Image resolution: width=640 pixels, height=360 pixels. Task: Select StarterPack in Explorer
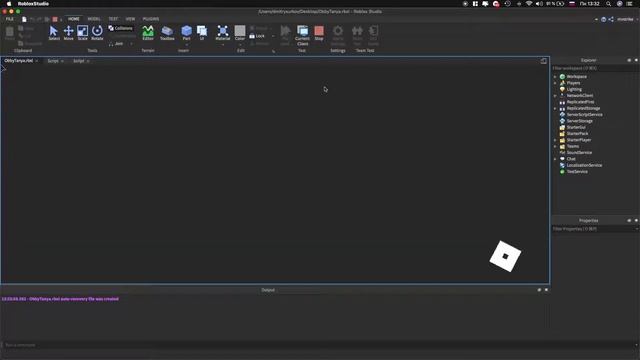[577, 133]
